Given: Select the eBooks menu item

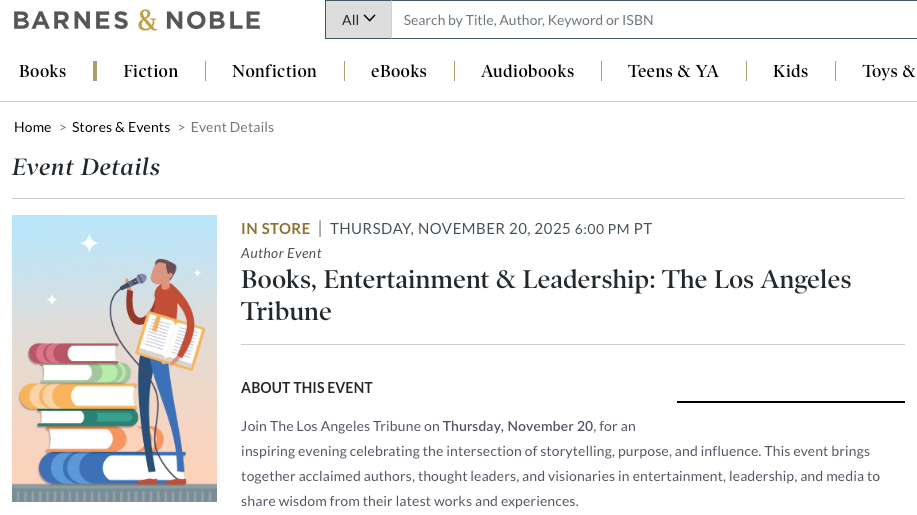Looking at the screenshot, I should point(399,71).
